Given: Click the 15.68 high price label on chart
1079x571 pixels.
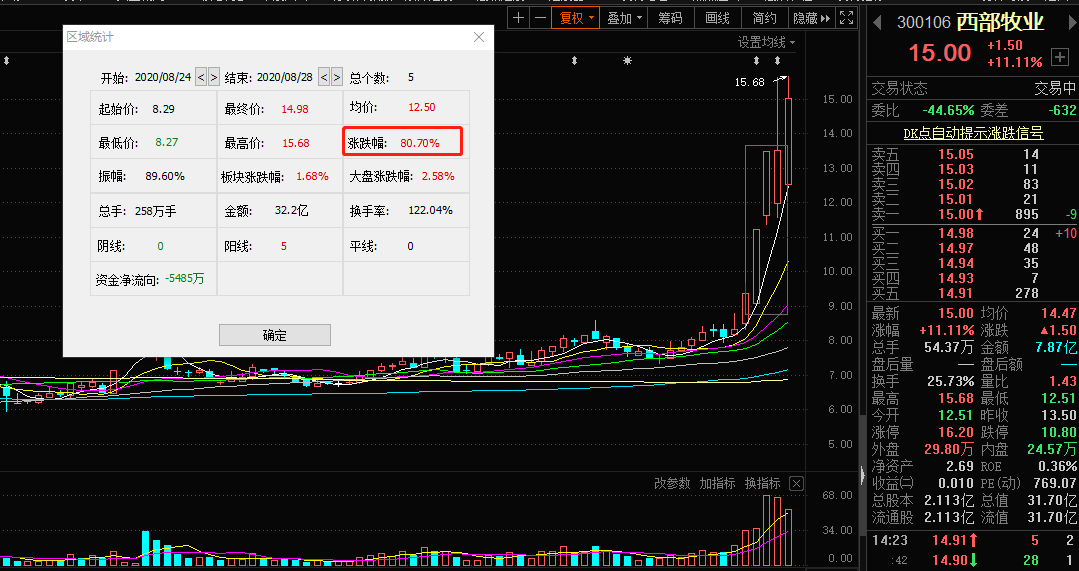Looking at the screenshot, I should [749, 83].
